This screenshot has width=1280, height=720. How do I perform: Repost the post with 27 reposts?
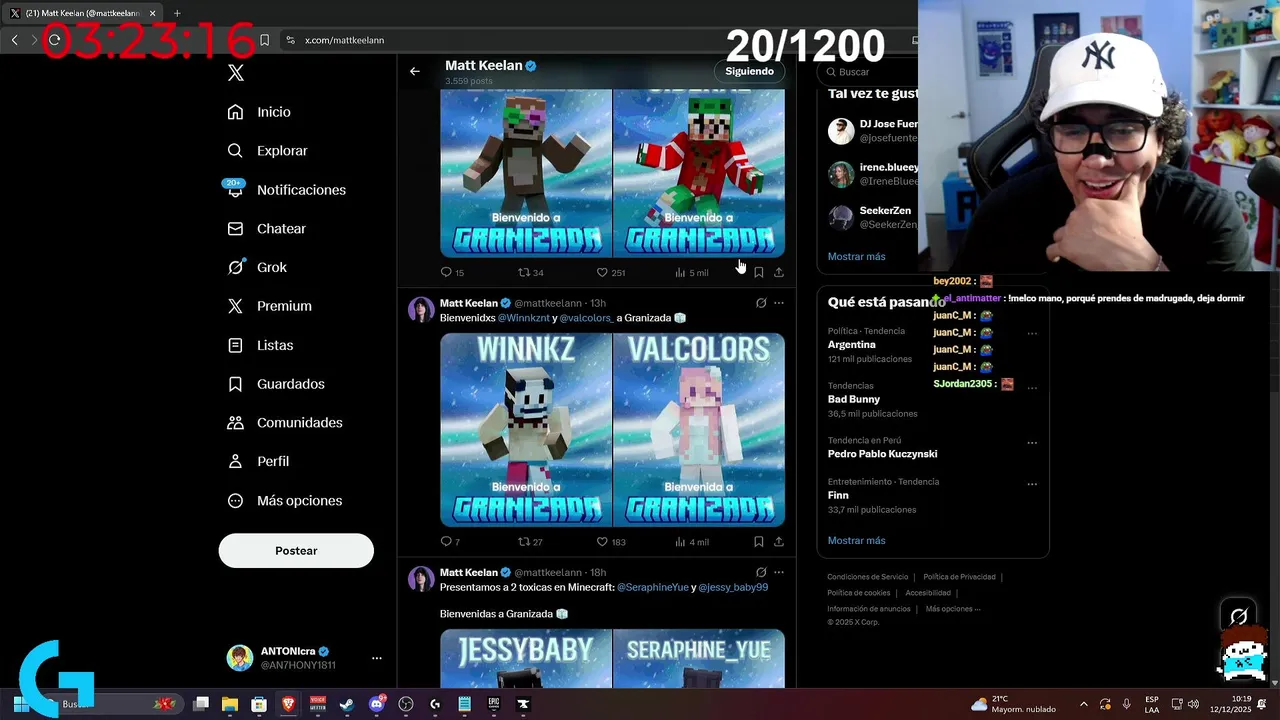tap(531, 542)
